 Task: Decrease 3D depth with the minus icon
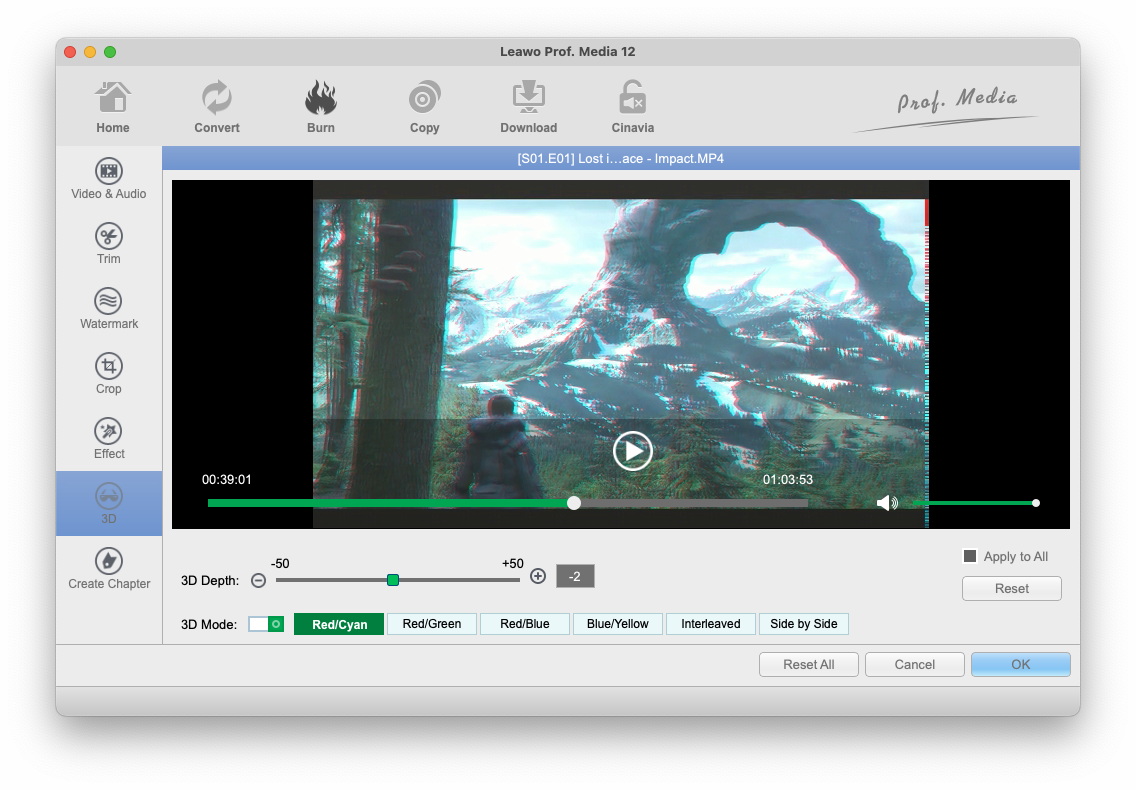click(x=259, y=581)
